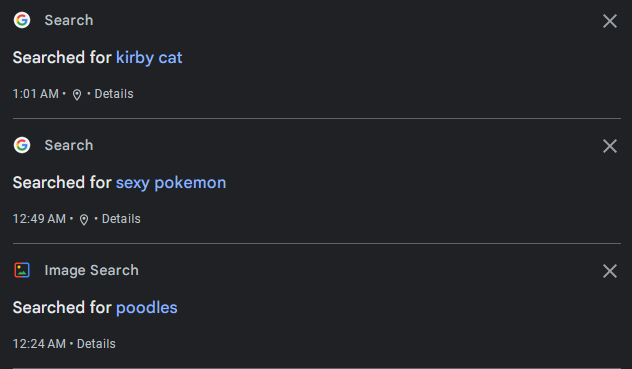Click the 12:24 AM timestamp

[x=39, y=344]
